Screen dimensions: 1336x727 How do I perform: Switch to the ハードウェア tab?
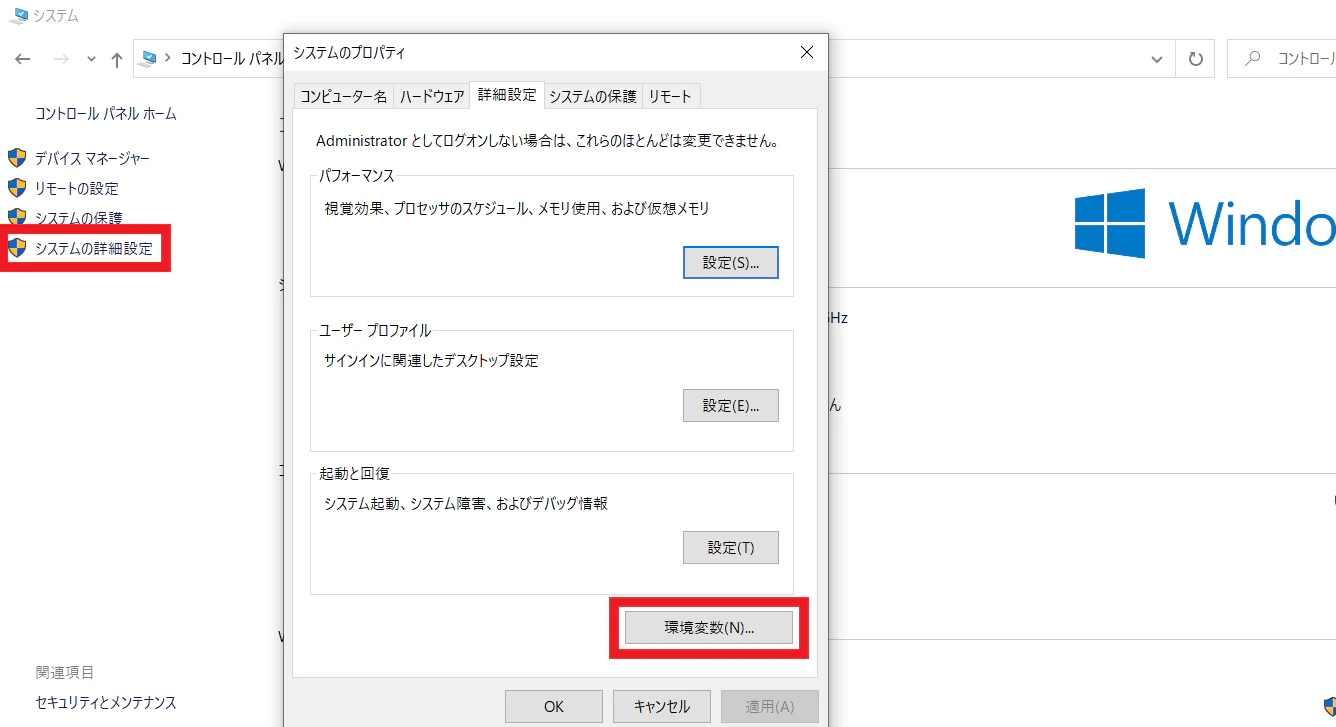coord(432,96)
